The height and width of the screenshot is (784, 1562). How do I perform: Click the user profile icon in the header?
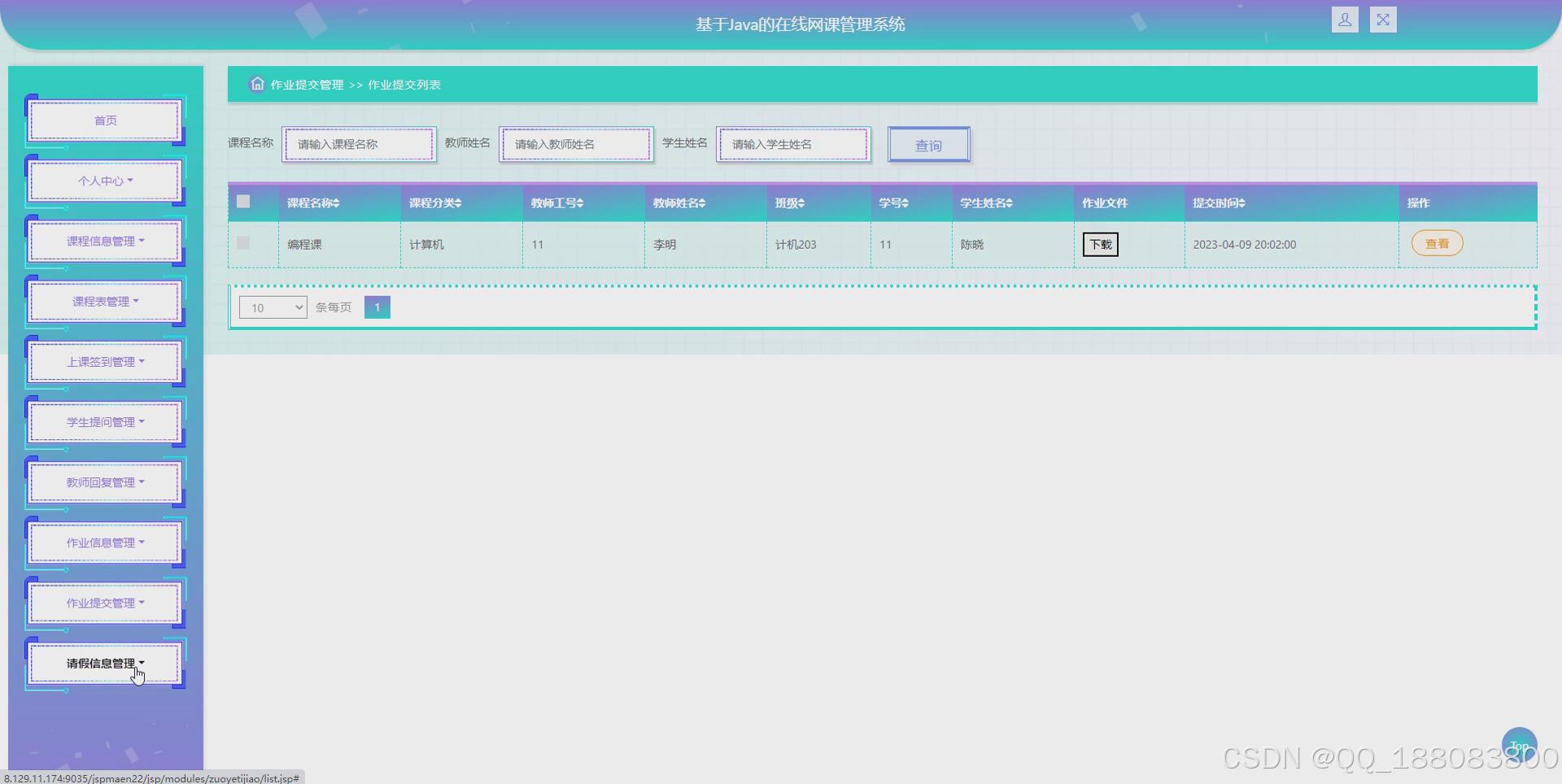tap(1345, 19)
